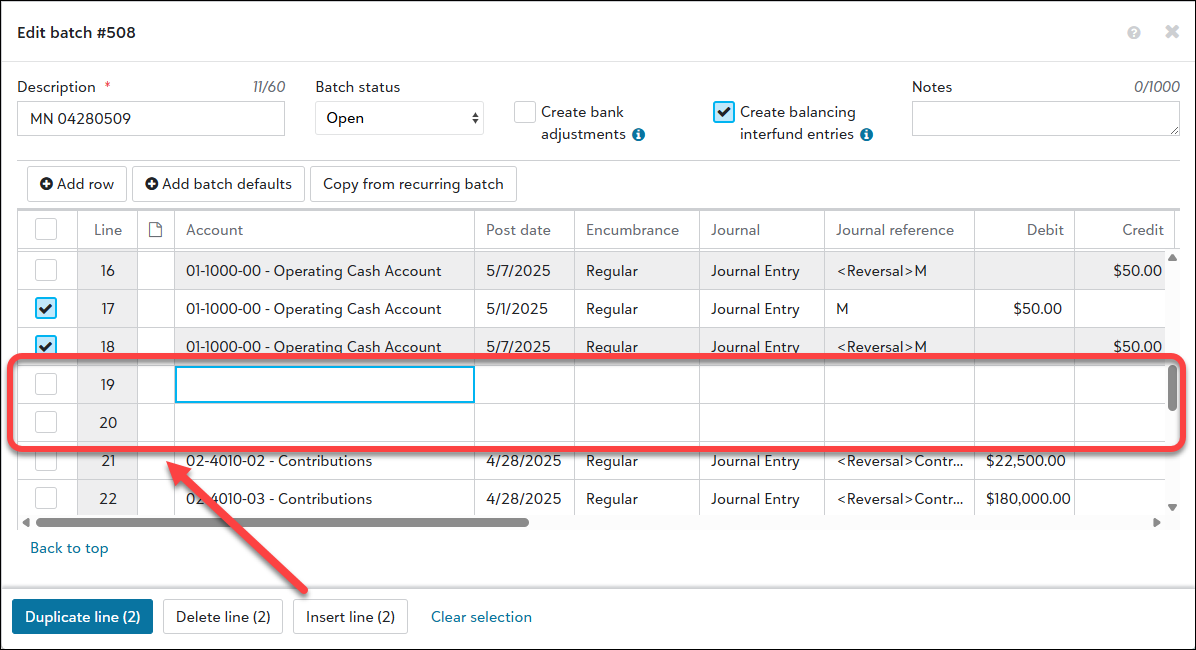Show info about balancing interfund entries
1196x650 pixels.
click(866, 134)
